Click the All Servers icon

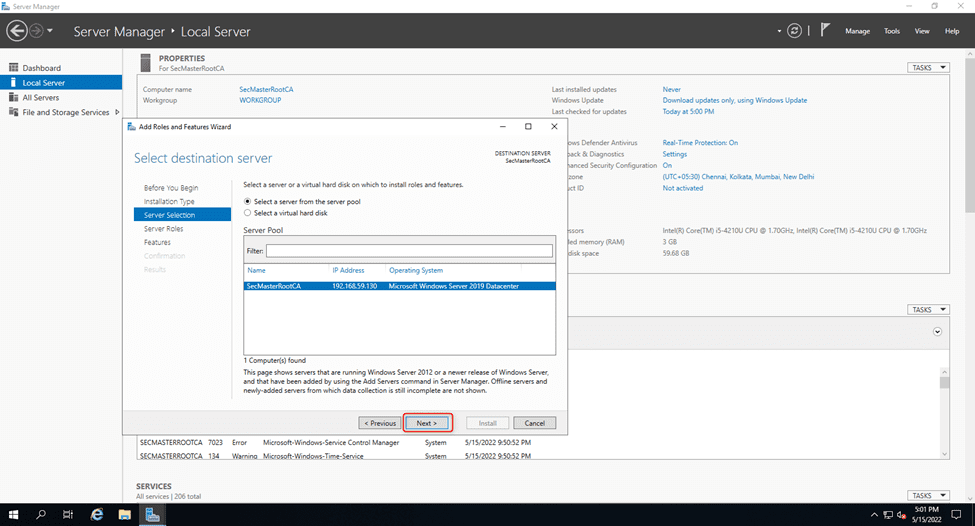(13, 97)
